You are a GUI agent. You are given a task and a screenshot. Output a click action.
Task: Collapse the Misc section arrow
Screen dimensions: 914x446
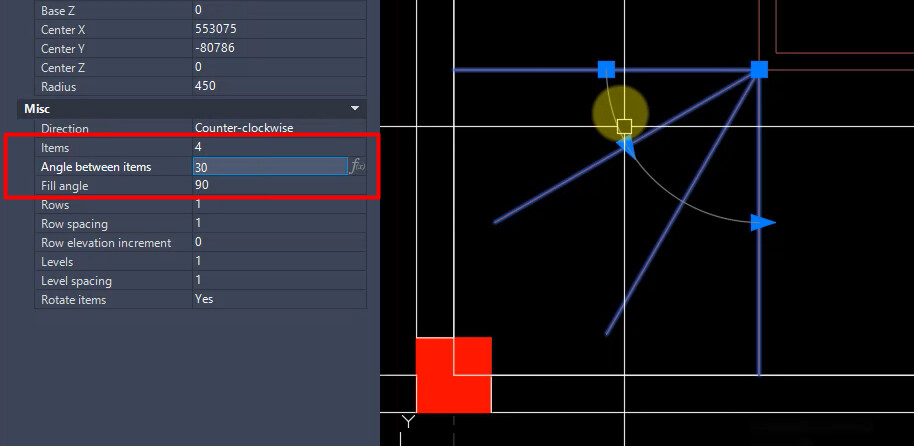click(x=354, y=108)
